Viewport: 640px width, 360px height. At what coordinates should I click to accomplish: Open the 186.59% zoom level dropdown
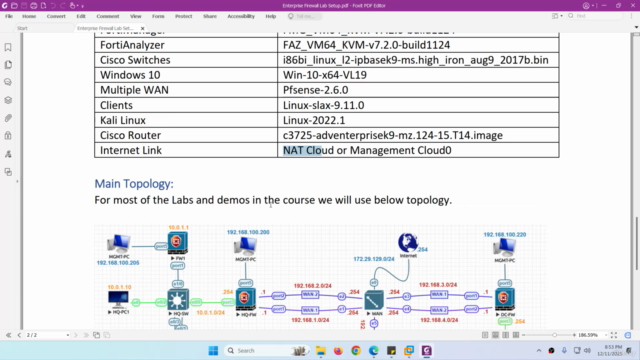click(x=606, y=335)
